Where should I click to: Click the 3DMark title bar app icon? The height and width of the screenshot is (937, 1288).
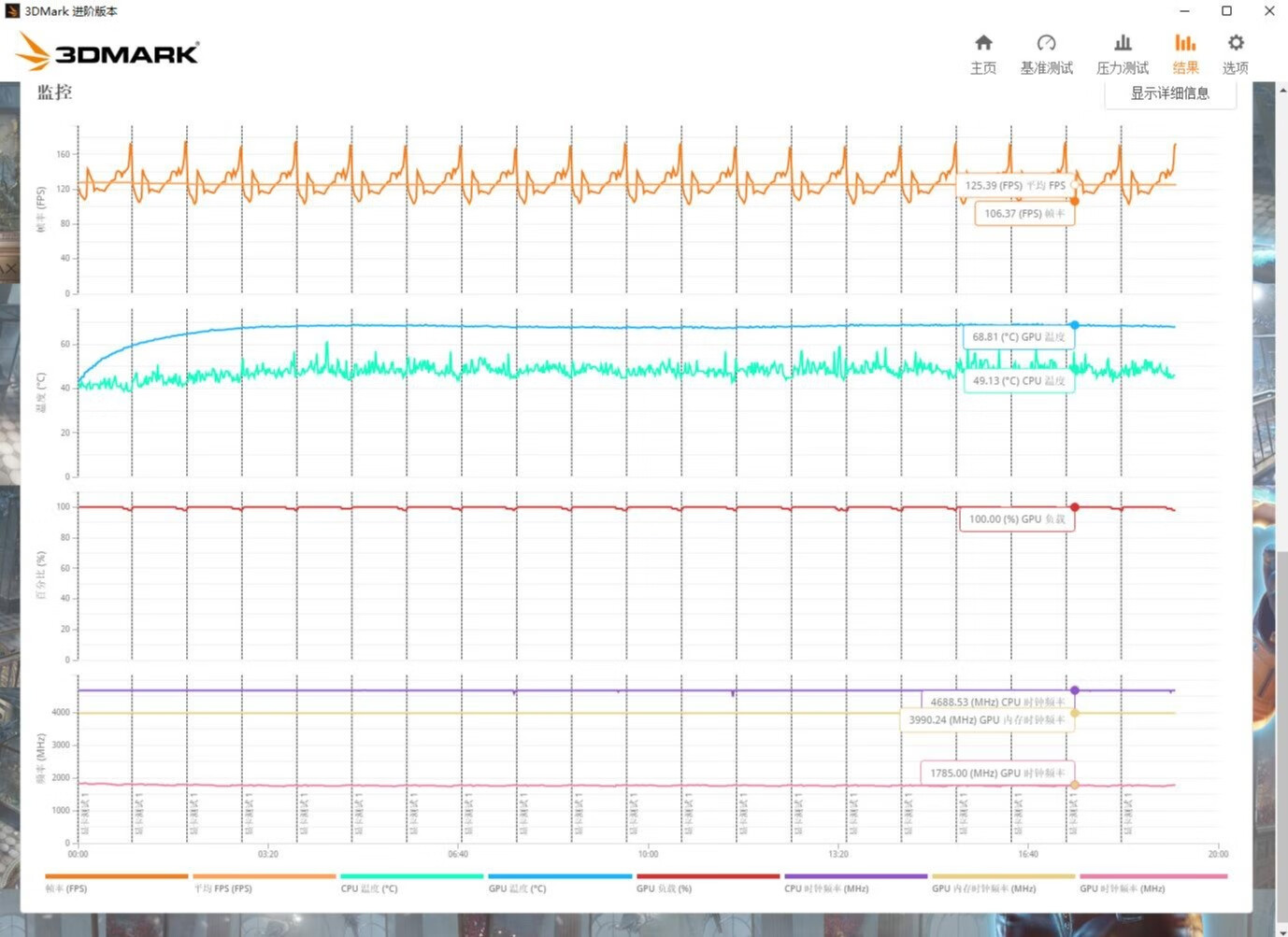[12, 11]
